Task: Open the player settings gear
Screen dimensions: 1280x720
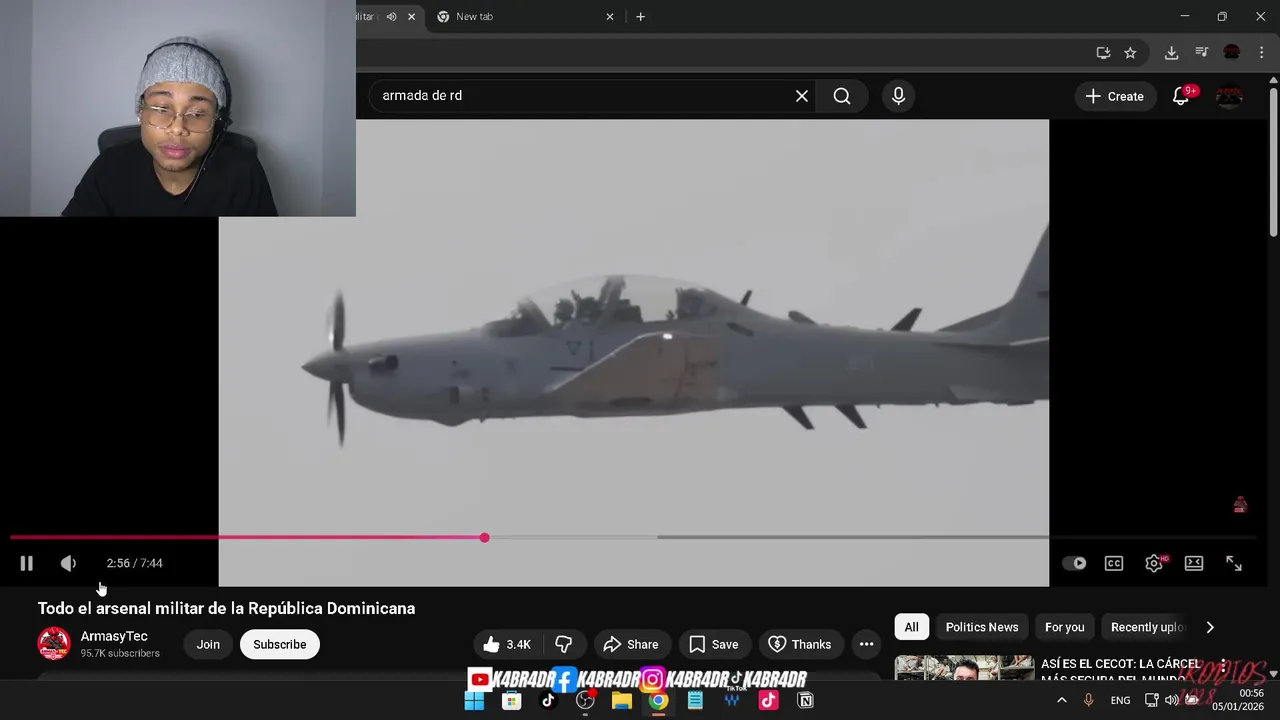Action: click(x=1154, y=563)
